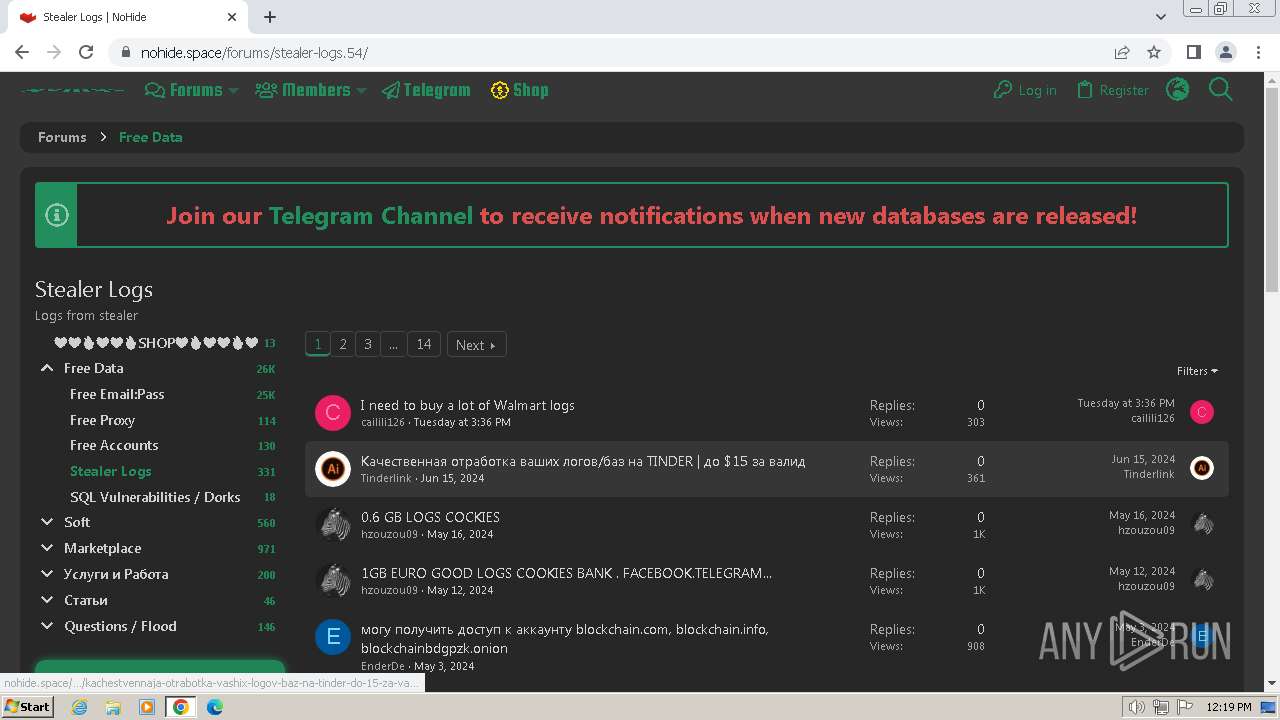Bookmark this page with the star icon
This screenshot has width=1280, height=720.
click(x=1154, y=53)
